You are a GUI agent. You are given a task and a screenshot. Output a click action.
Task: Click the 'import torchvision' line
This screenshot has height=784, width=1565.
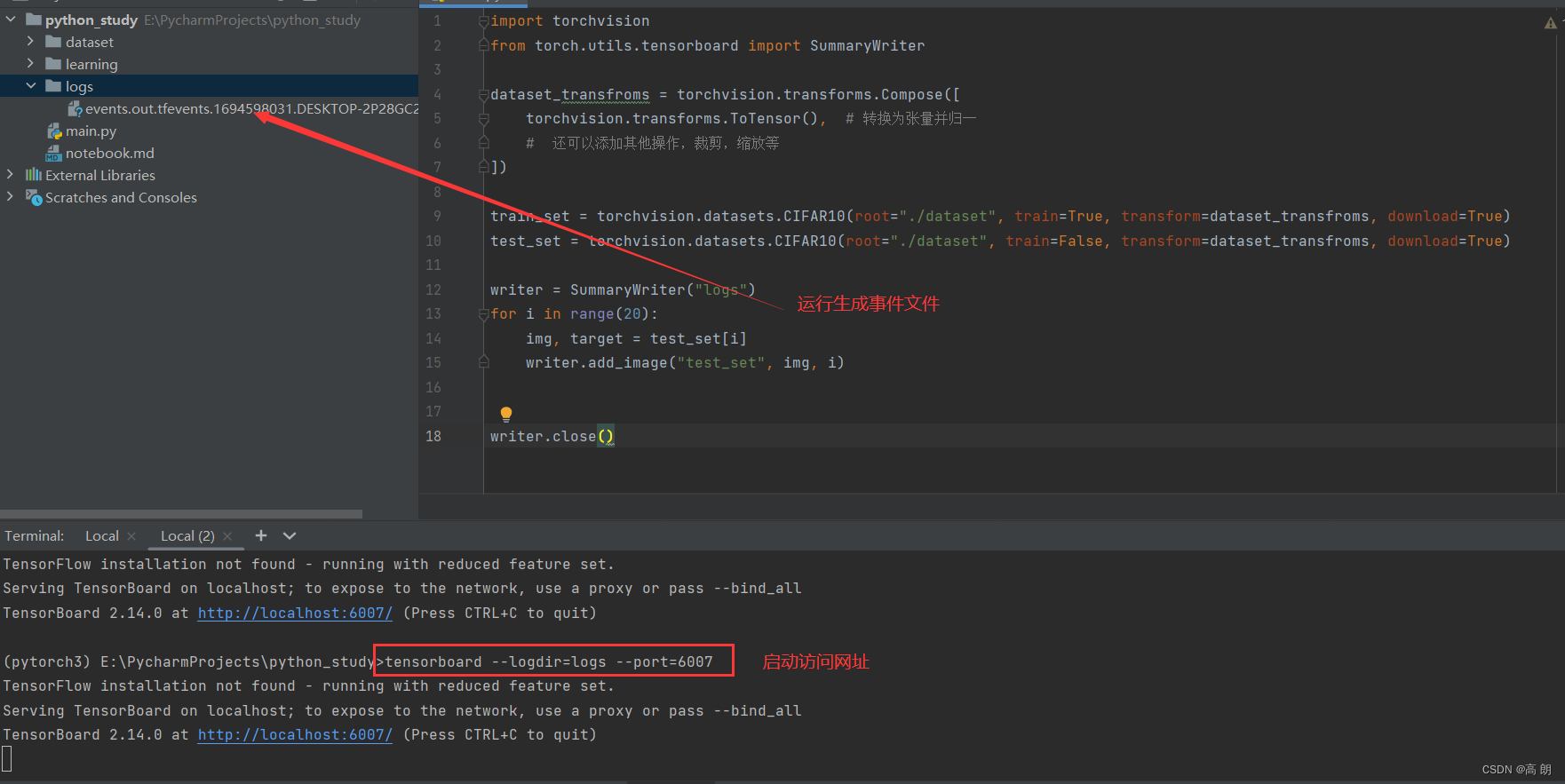pyautogui.click(x=569, y=20)
